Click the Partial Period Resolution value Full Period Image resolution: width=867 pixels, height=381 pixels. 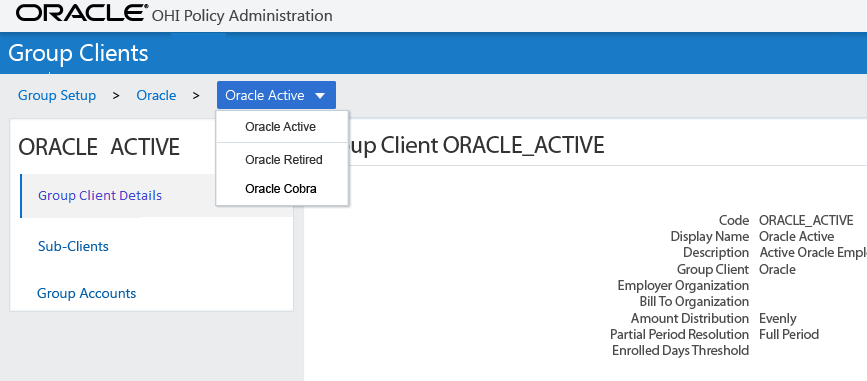(789, 335)
